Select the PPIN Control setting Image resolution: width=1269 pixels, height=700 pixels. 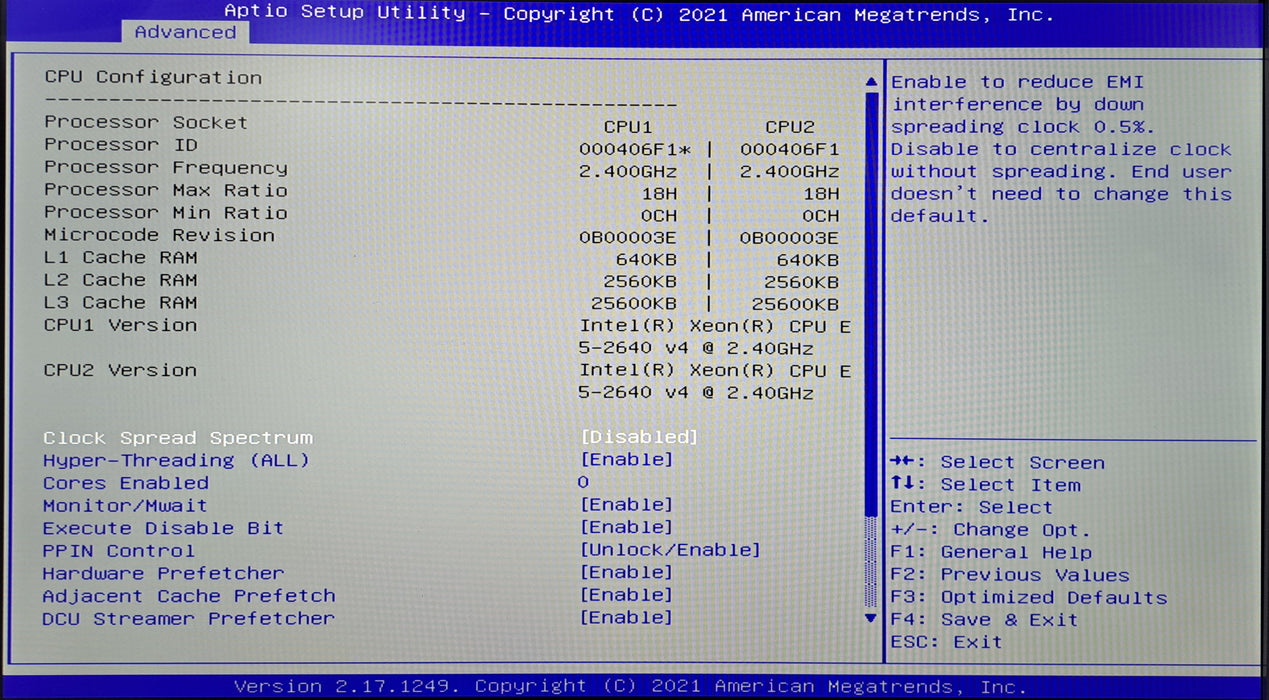[119, 551]
